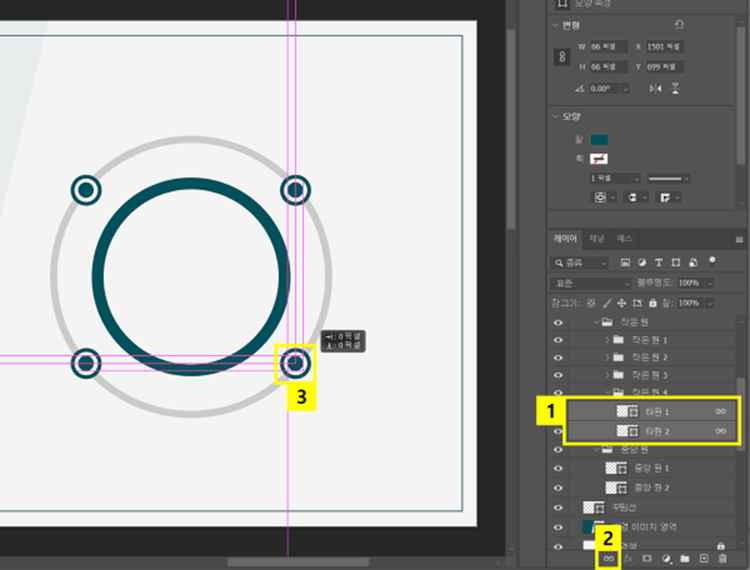Image resolution: width=750 pixels, height=570 pixels.
Task: Expand the 작은 원 1 group
Action: [607, 340]
